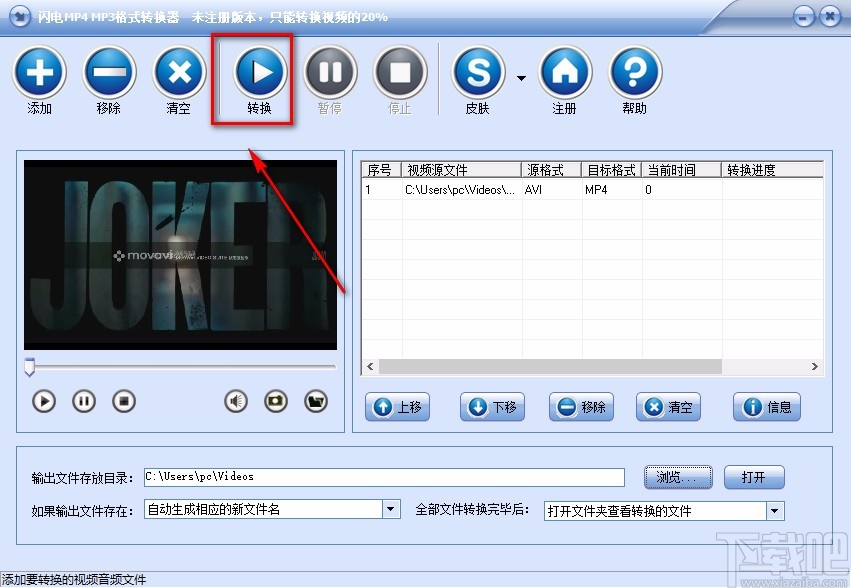The height and width of the screenshot is (588, 851).
Task: Click the 清空 icon to empty the list
Action: (179, 70)
